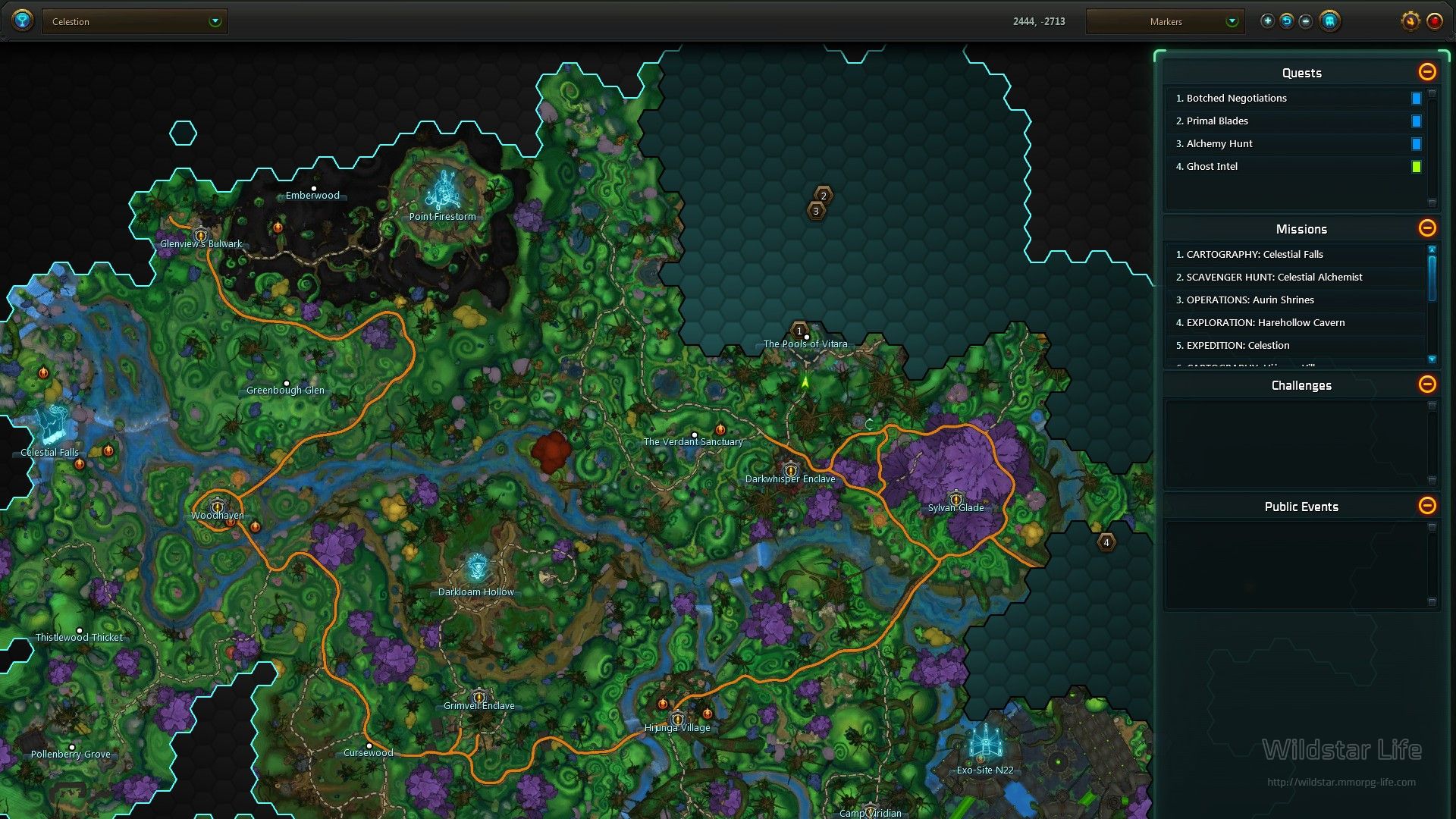Click Alchemy Hunt blue color square
This screenshot has height=819, width=1456.
click(1416, 144)
